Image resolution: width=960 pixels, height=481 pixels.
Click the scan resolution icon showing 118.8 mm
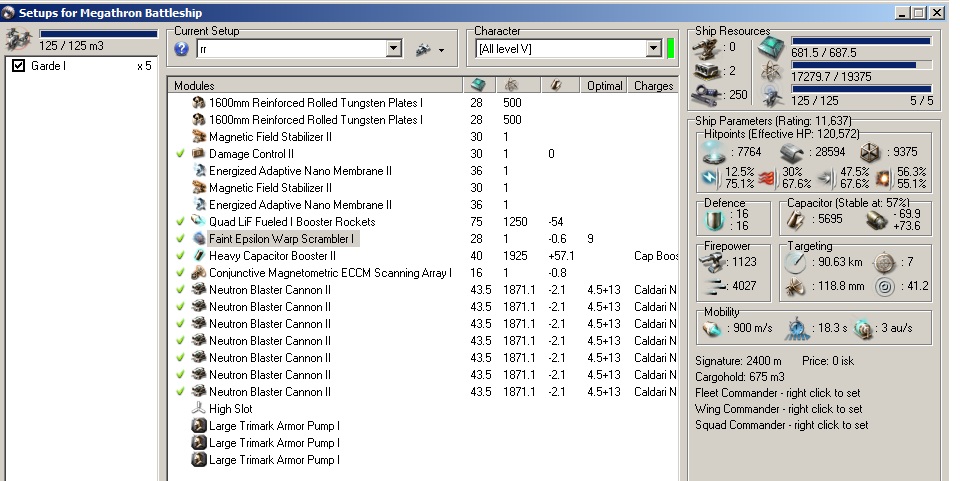click(795, 286)
